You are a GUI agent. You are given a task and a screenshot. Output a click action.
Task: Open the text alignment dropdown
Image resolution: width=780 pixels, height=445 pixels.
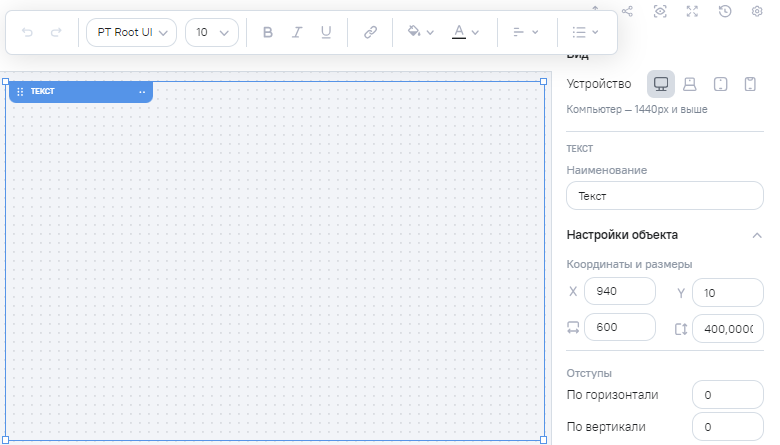(525, 32)
